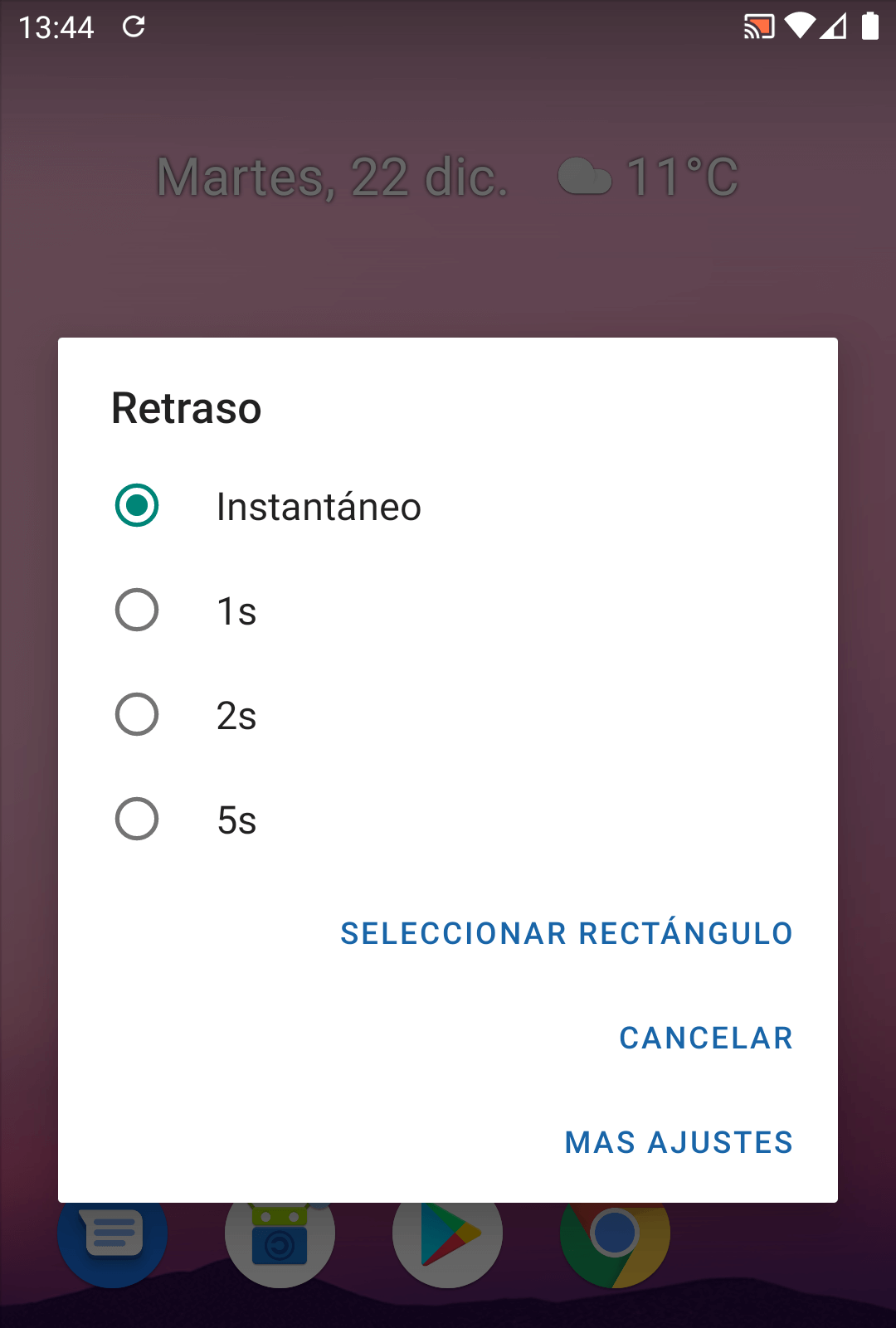
Task: Pick the 2s delay radio button
Action: point(137,715)
